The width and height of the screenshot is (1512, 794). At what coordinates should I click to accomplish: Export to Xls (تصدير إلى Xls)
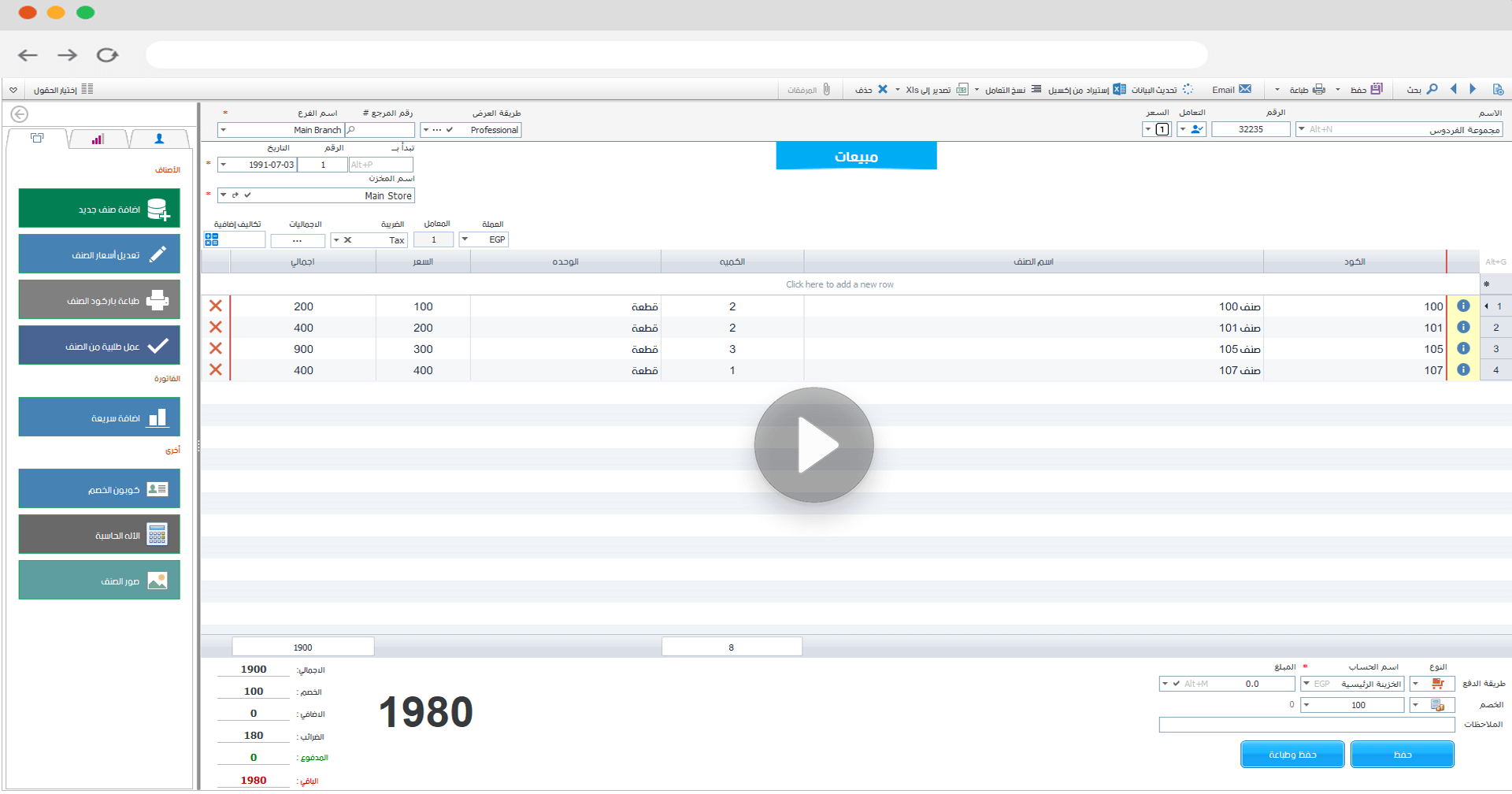937,89
